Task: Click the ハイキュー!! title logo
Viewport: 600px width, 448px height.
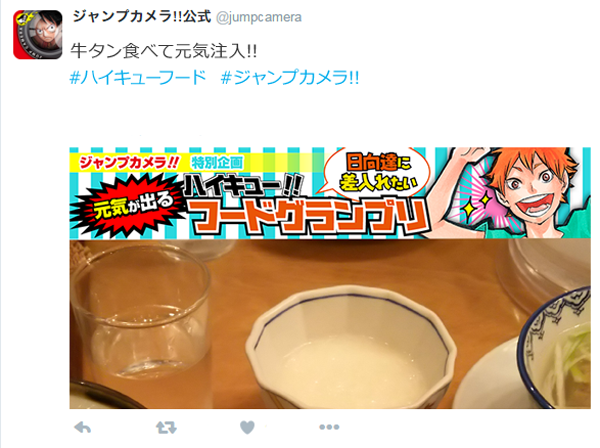Action: pos(244,185)
